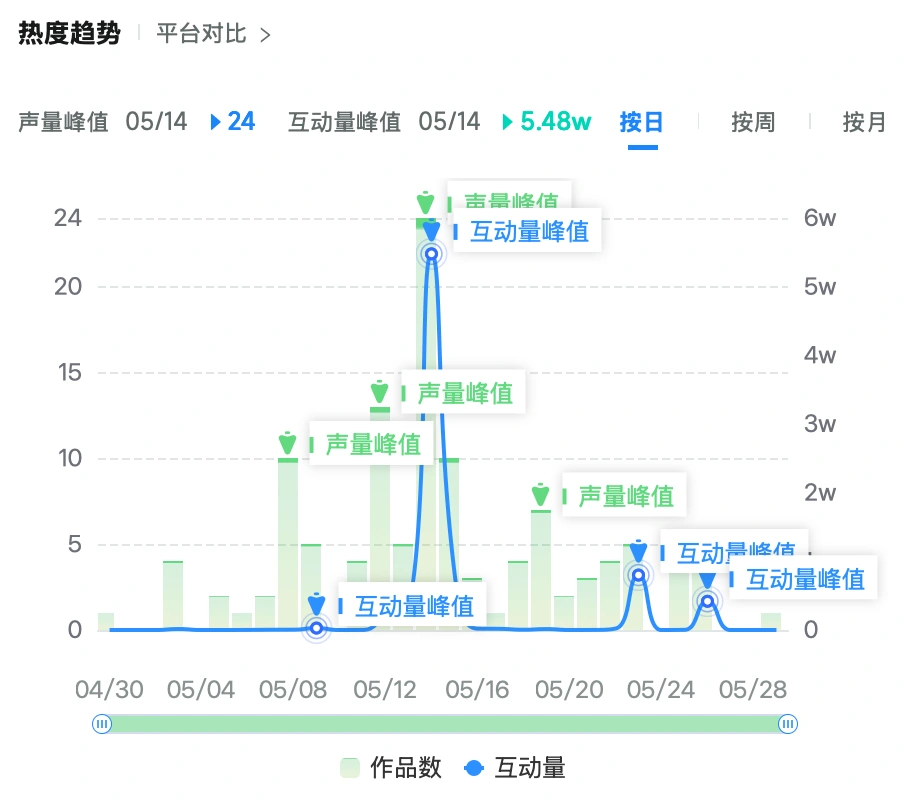910x808 pixels.
Task: Click the 05/16 x-axis date label
Action: click(x=477, y=690)
